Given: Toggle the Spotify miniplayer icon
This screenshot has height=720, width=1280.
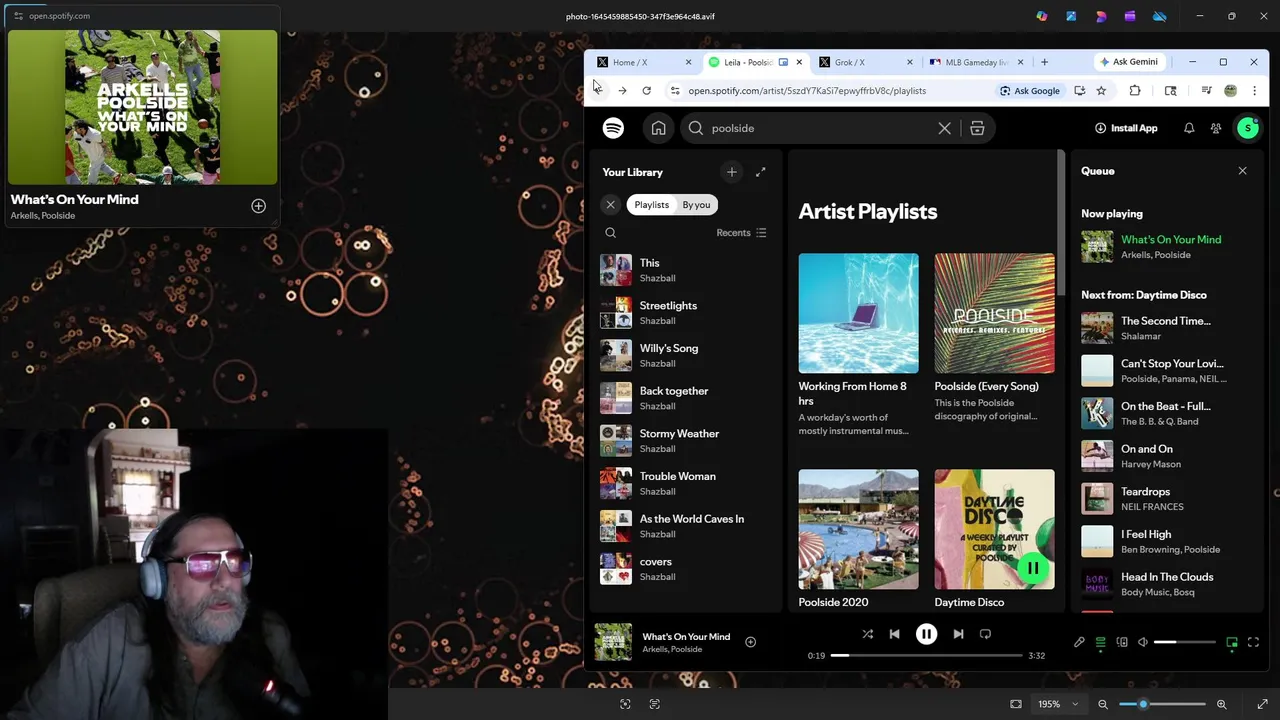Looking at the screenshot, I should click(x=1232, y=642).
